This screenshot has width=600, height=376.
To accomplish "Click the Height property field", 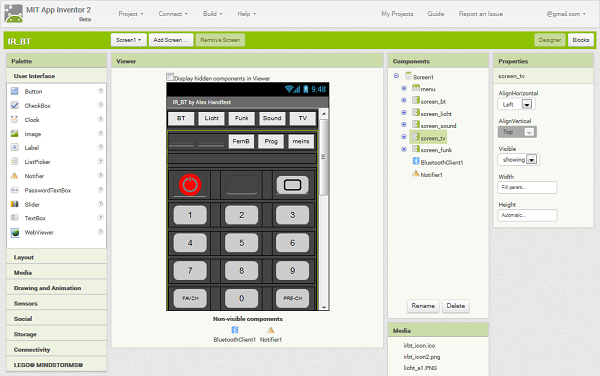I will pos(527,215).
